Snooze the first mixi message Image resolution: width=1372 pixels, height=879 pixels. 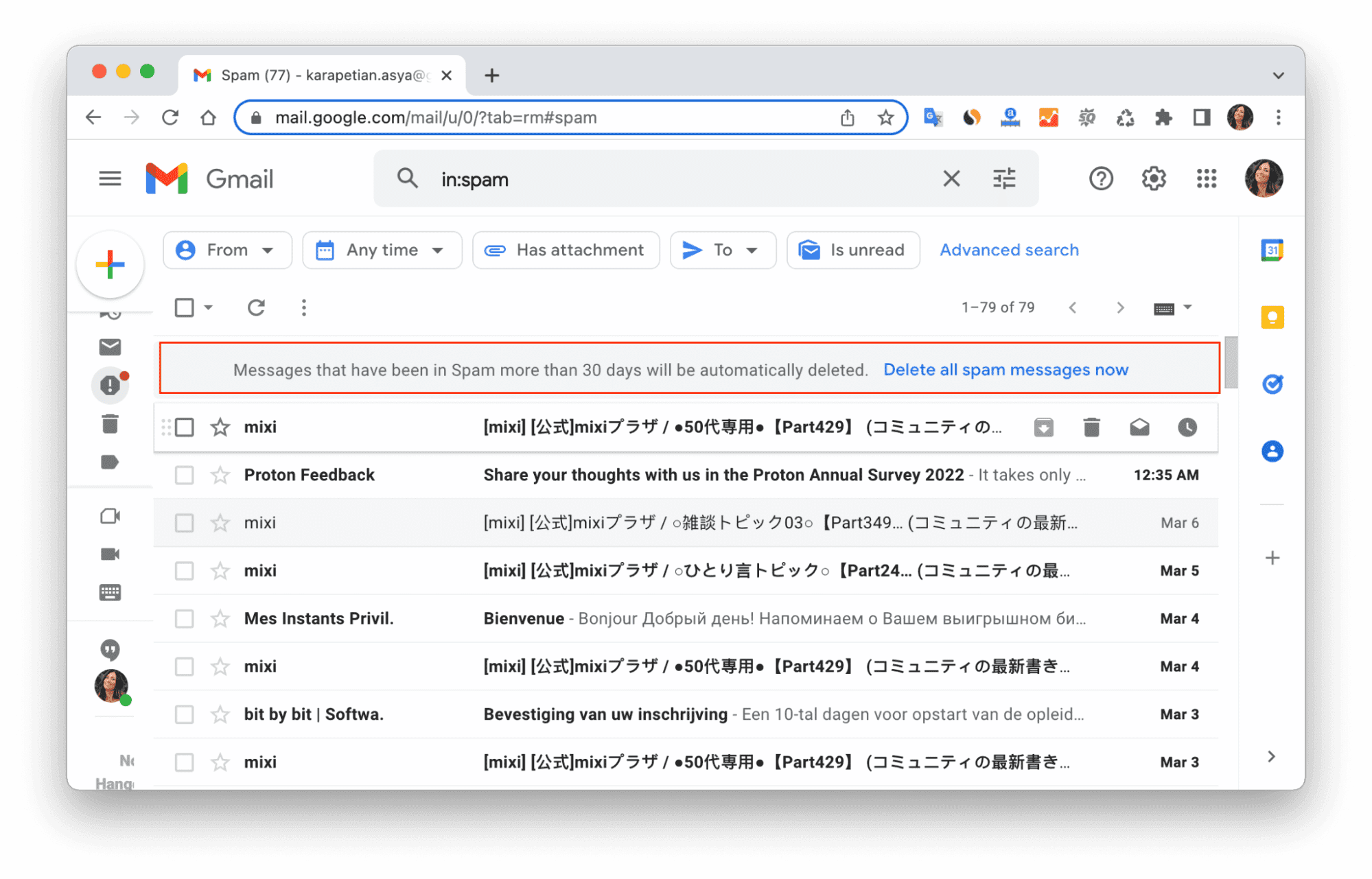click(x=1187, y=427)
